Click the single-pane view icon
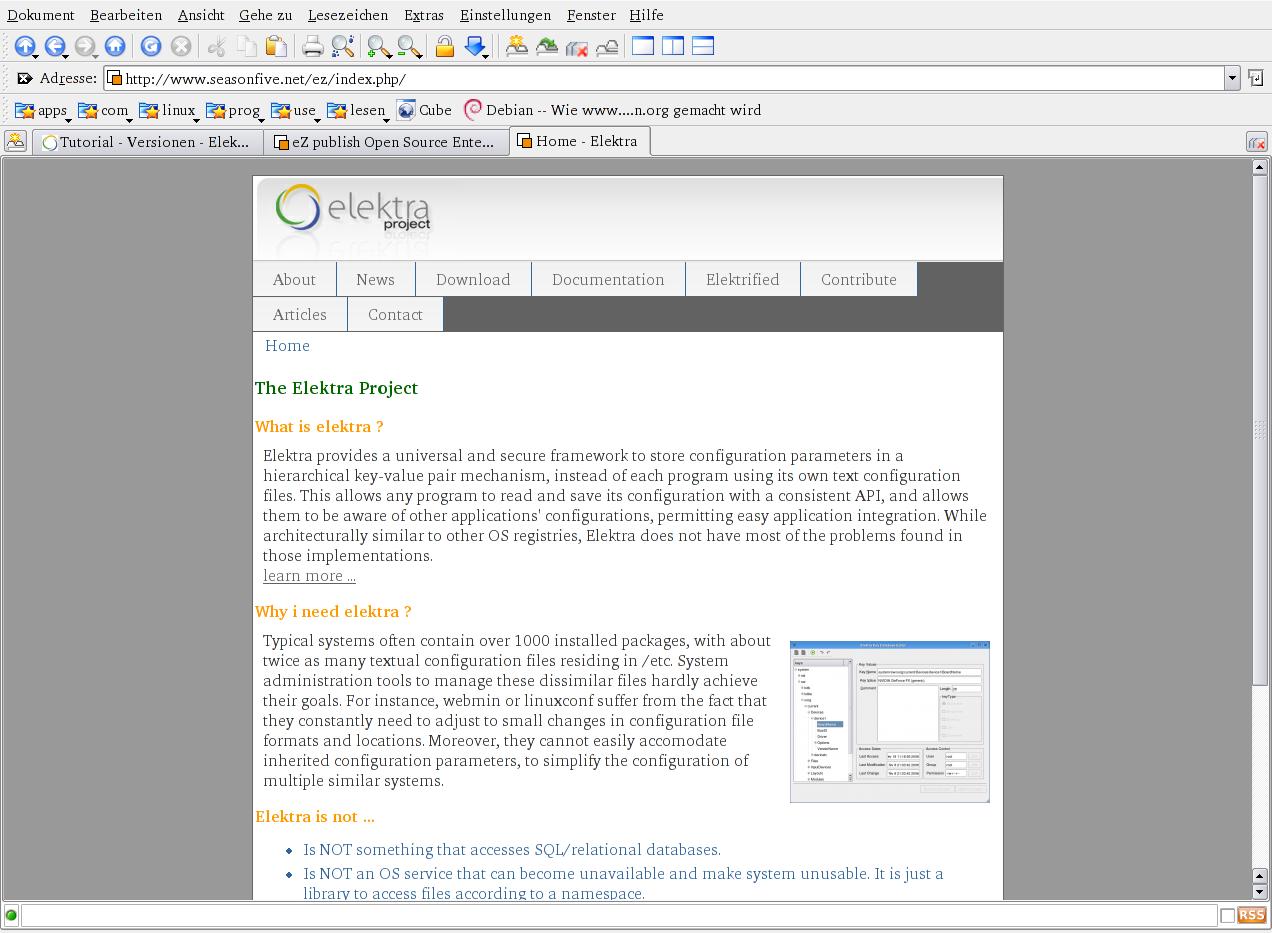Screen dimensions: 1272x933 (x=643, y=45)
